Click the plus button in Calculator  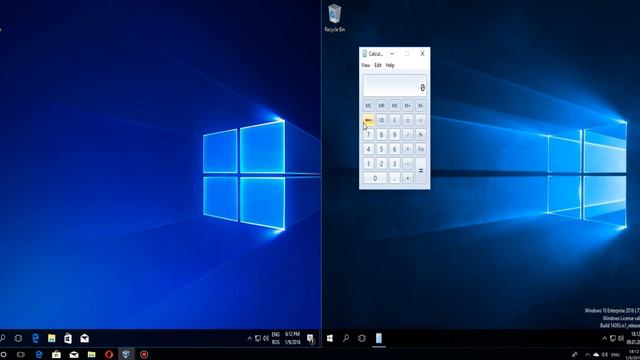(x=407, y=178)
